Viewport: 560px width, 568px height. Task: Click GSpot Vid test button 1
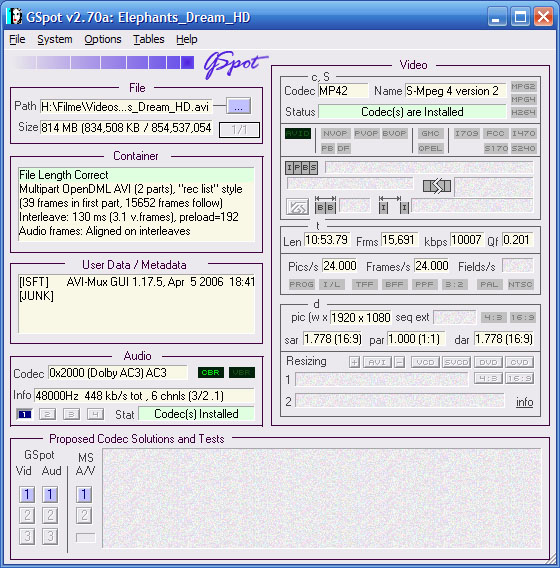27,494
